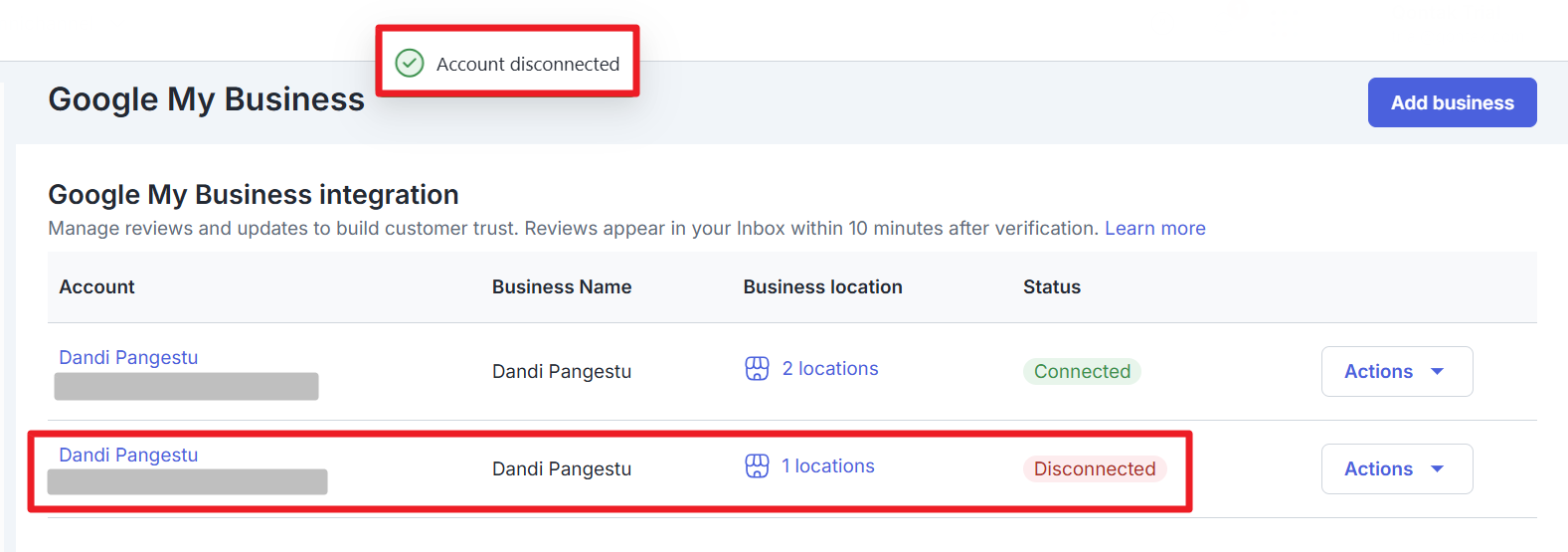The height and width of the screenshot is (552, 1568).
Task: Click the redacted email under the Connected account
Action: (186, 386)
